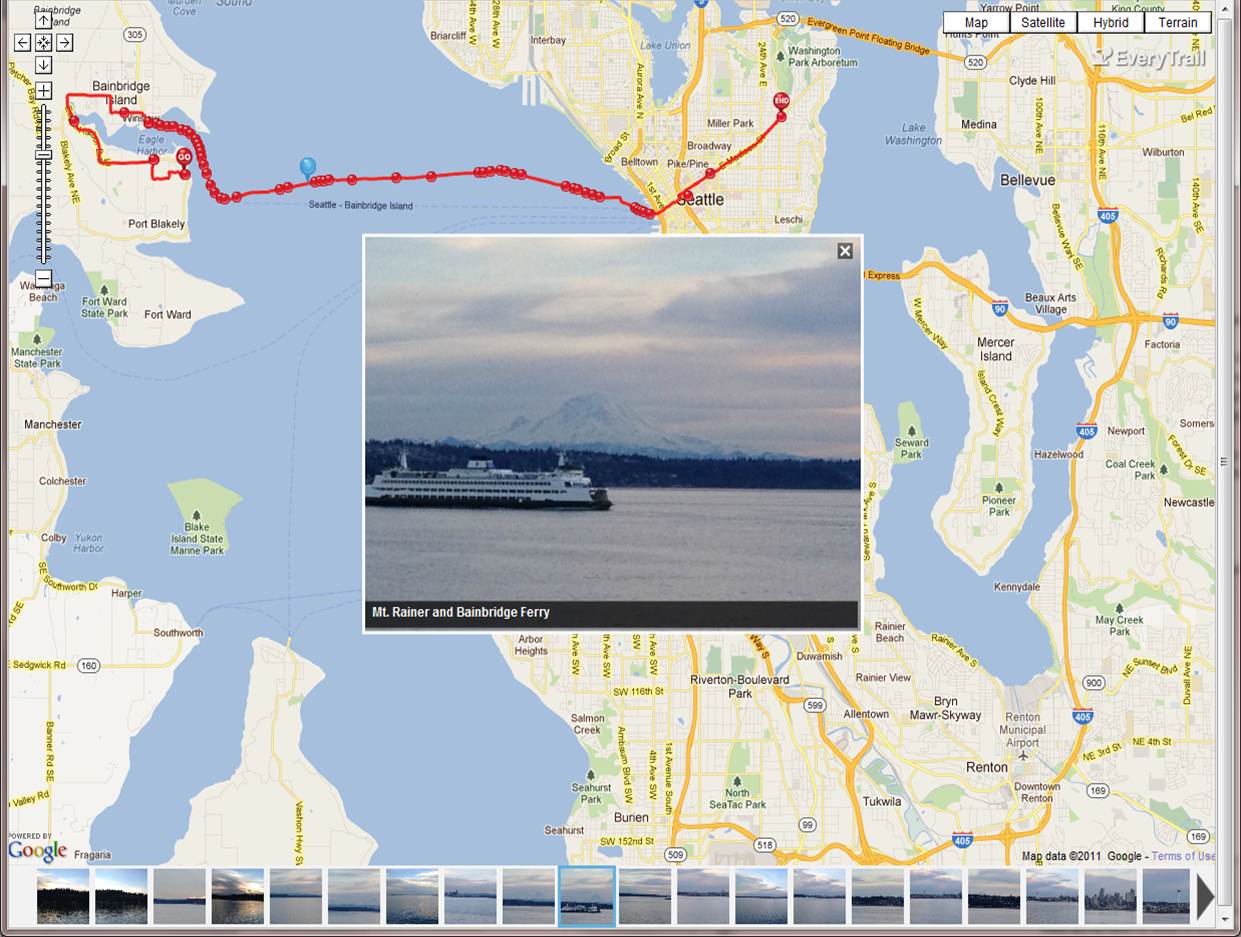This screenshot has width=1241, height=937.
Task: Close the Mt. Rainer photo popup
Action: [845, 251]
